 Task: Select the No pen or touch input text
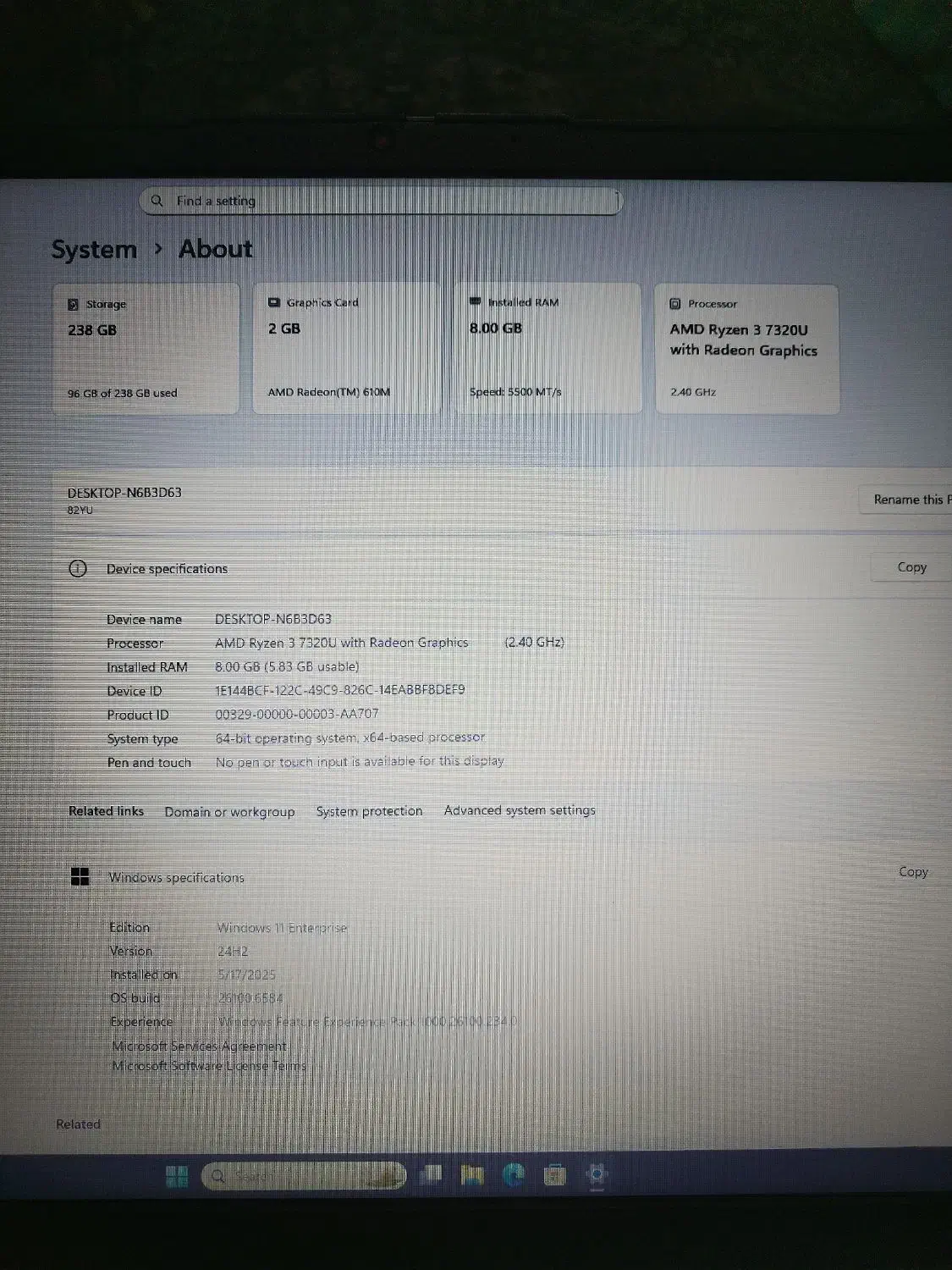coord(360,761)
